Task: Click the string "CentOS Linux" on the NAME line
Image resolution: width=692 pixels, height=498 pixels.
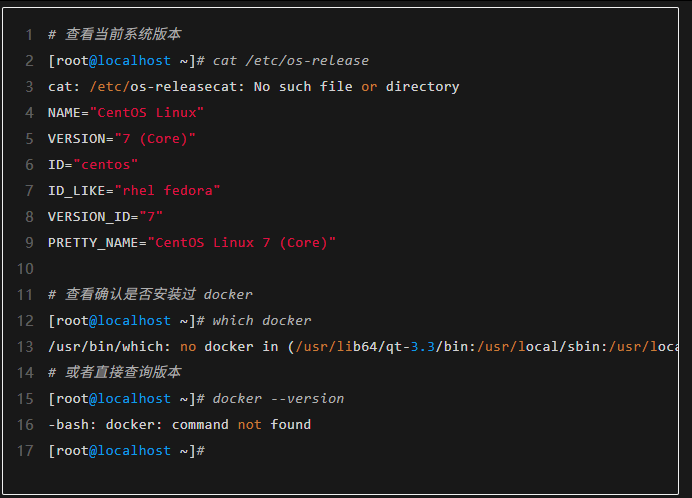Action: coord(147,113)
